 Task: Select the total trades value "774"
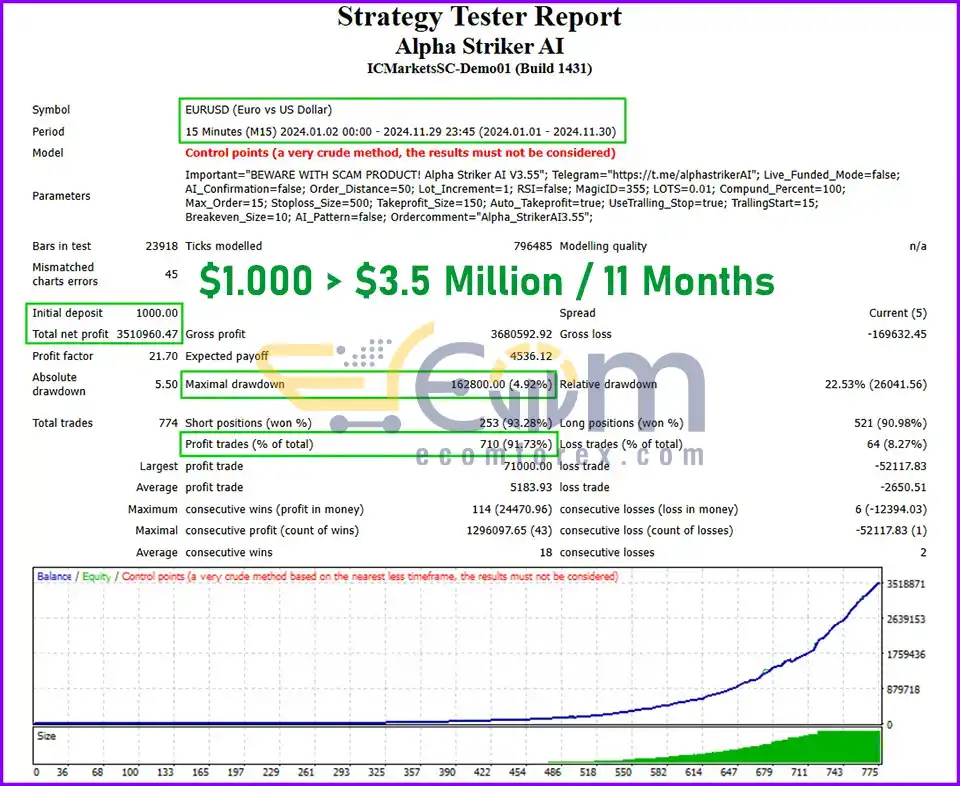(168, 423)
